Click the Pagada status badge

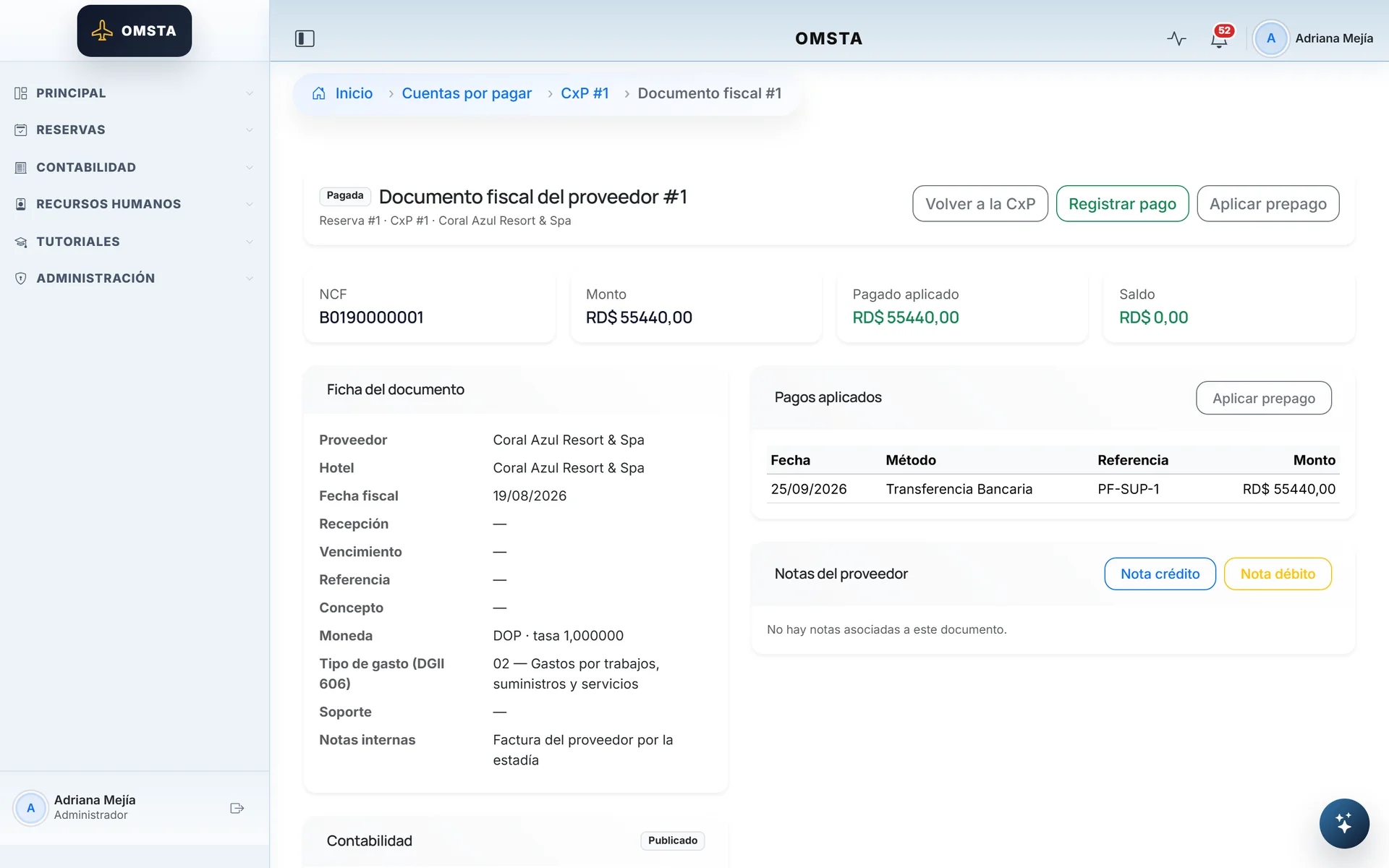click(x=345, y=196)
